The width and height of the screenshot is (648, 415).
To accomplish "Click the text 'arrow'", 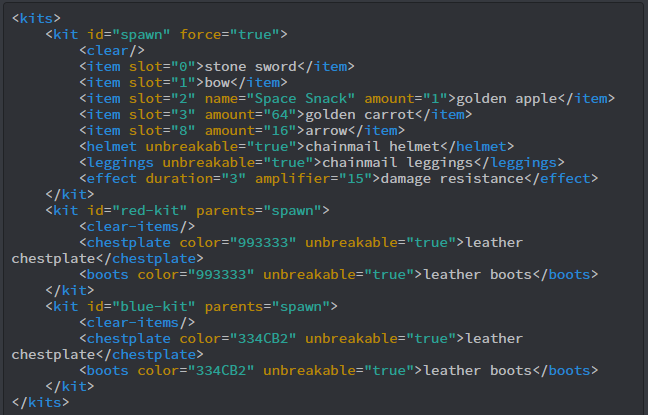I will (x=326, y=131).
